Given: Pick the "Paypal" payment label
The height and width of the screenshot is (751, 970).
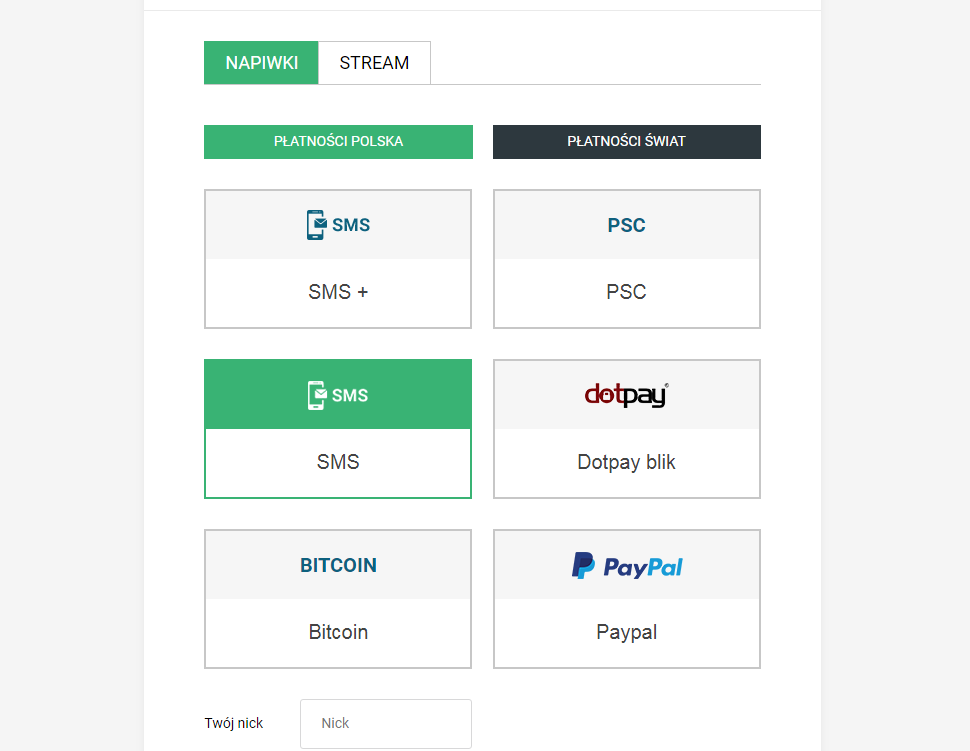Looking at the screenshot, I should 626,632.
